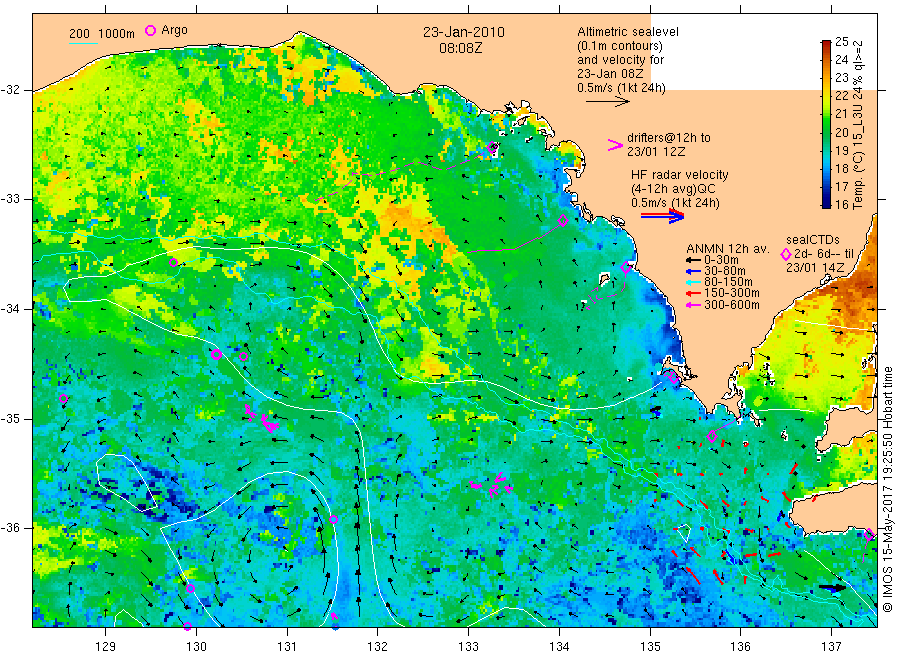Viewport: 900px width, 660px height.
Task: Click the time label 08:08Z
Action: point(461,48)
